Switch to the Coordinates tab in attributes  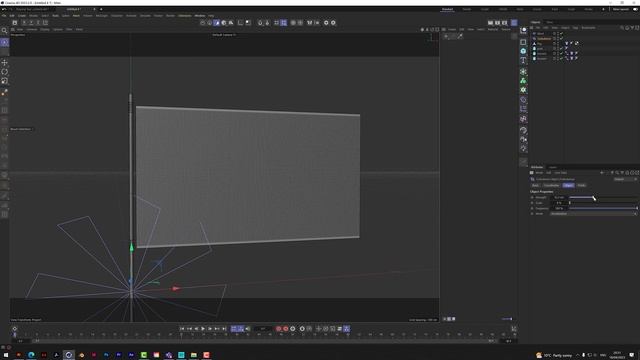(551, 185)
